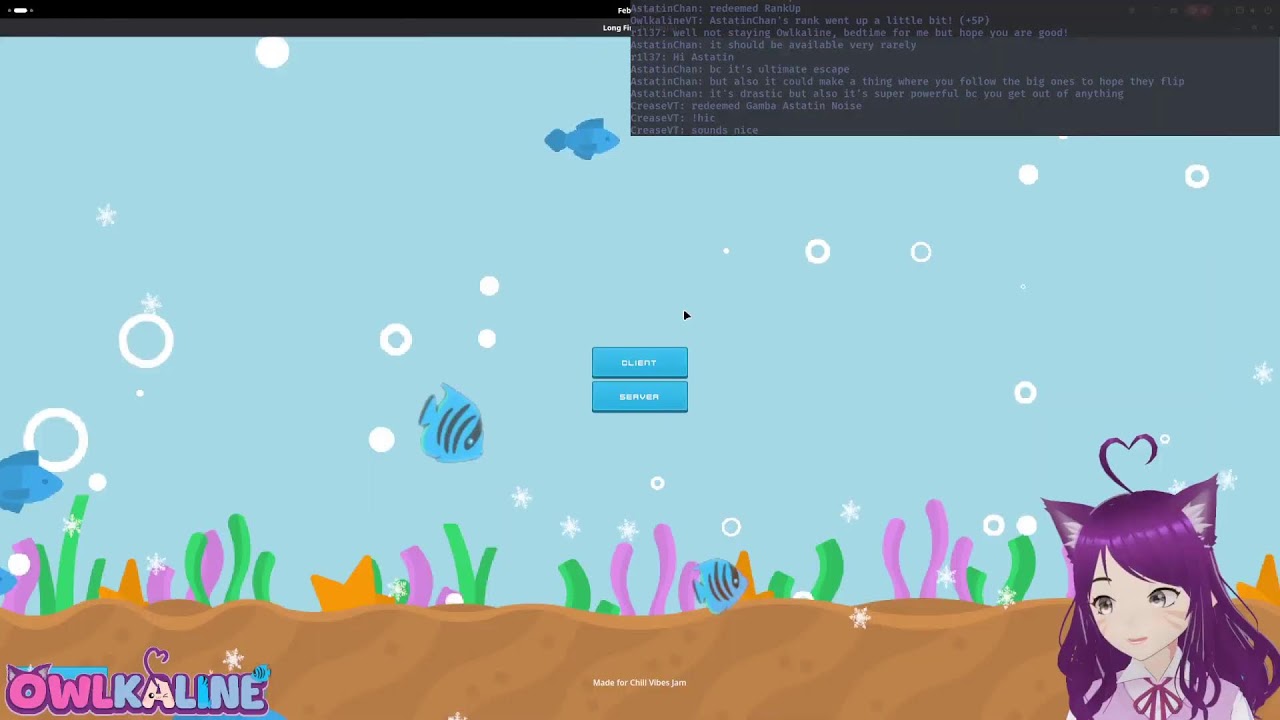Select chat line 'AstatinChan: redeemed RankUp'
This screenshot has height=720, width=1280.
[x=715, y=9]
